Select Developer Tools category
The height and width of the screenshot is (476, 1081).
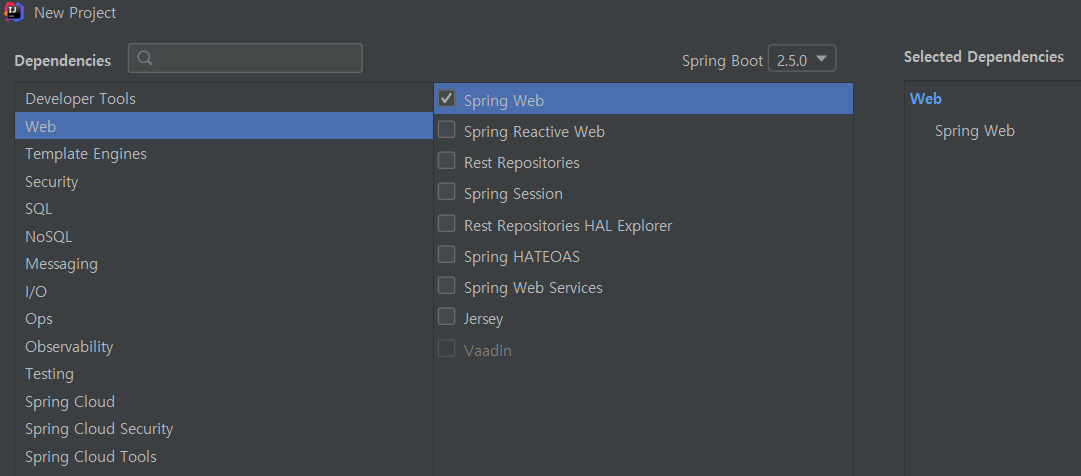[224, 99]
